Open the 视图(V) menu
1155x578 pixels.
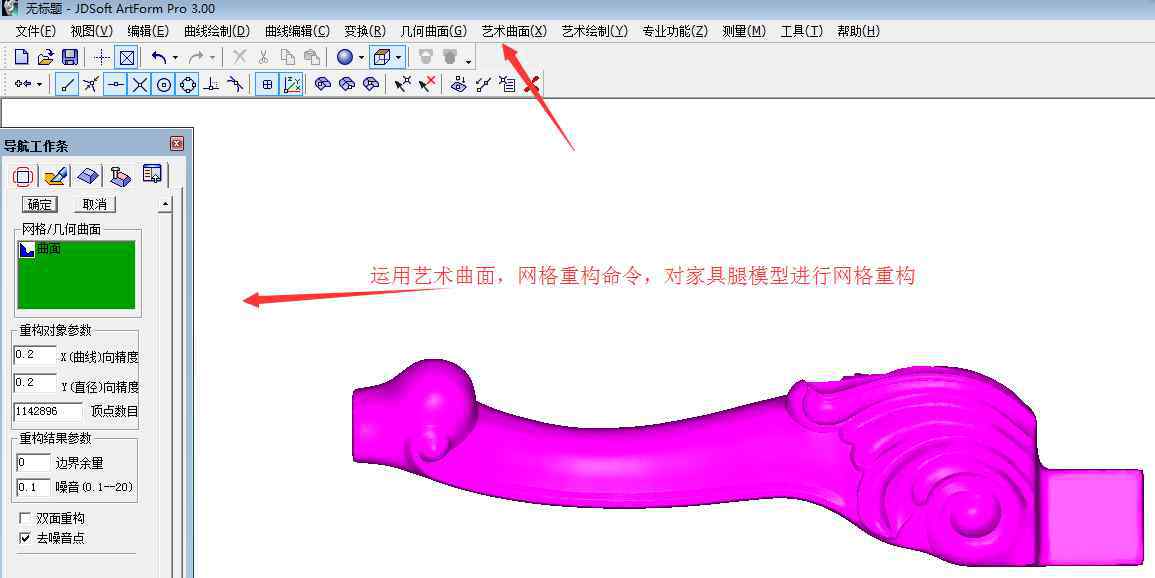[x=91, y=31]
